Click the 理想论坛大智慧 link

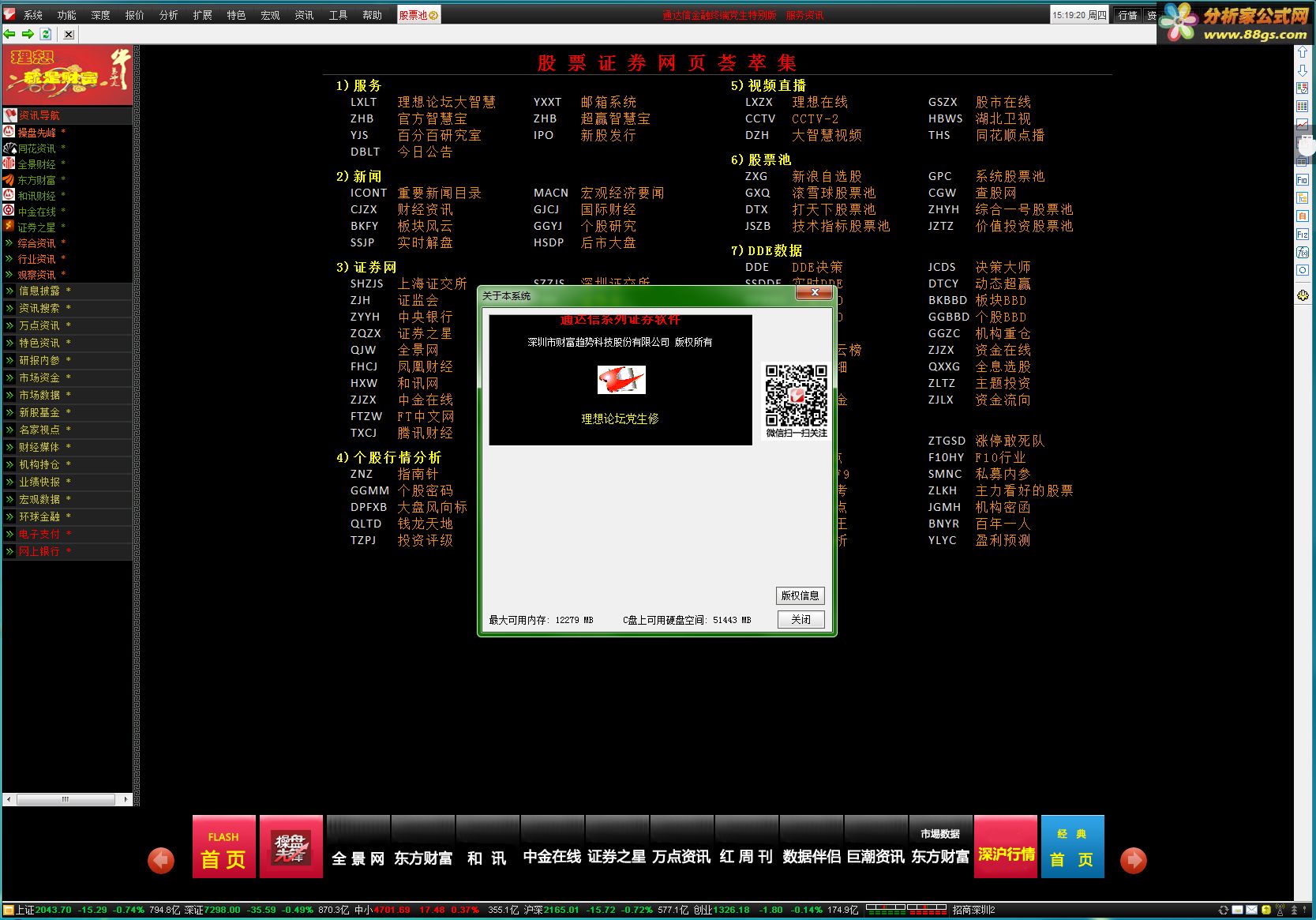pyautogui.click(x=447, y=102)
